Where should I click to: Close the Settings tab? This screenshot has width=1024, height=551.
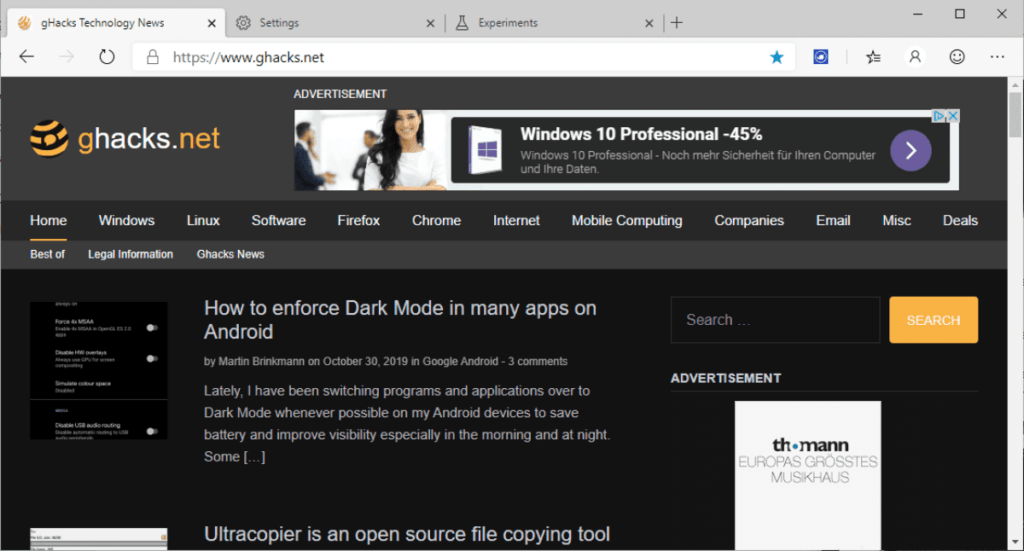click(x=430, y=22)
